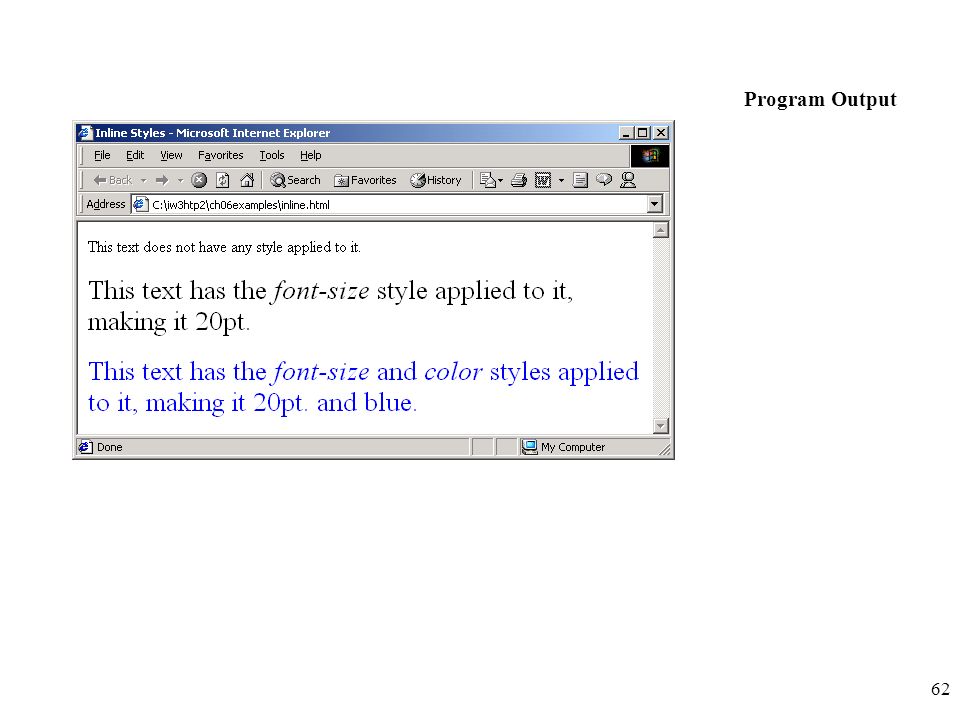Maximize the Internet Explorer window
The image size is (960, 720).
pyautogui.click(x=642, y=133)
